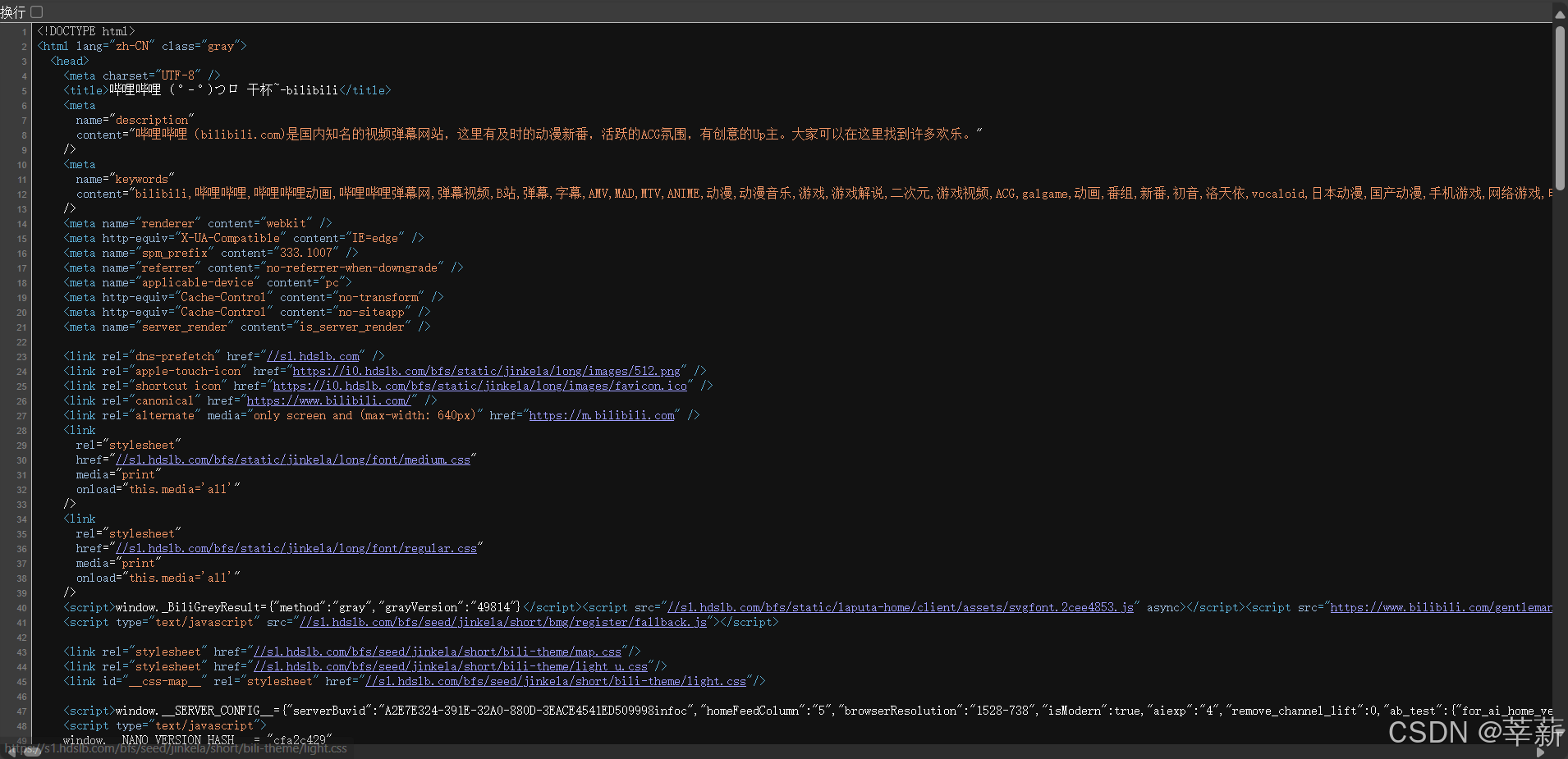Open the www.bilibili.com/gentleman script link
The height and width of the screenshot is (759, 1568).
1441,607
